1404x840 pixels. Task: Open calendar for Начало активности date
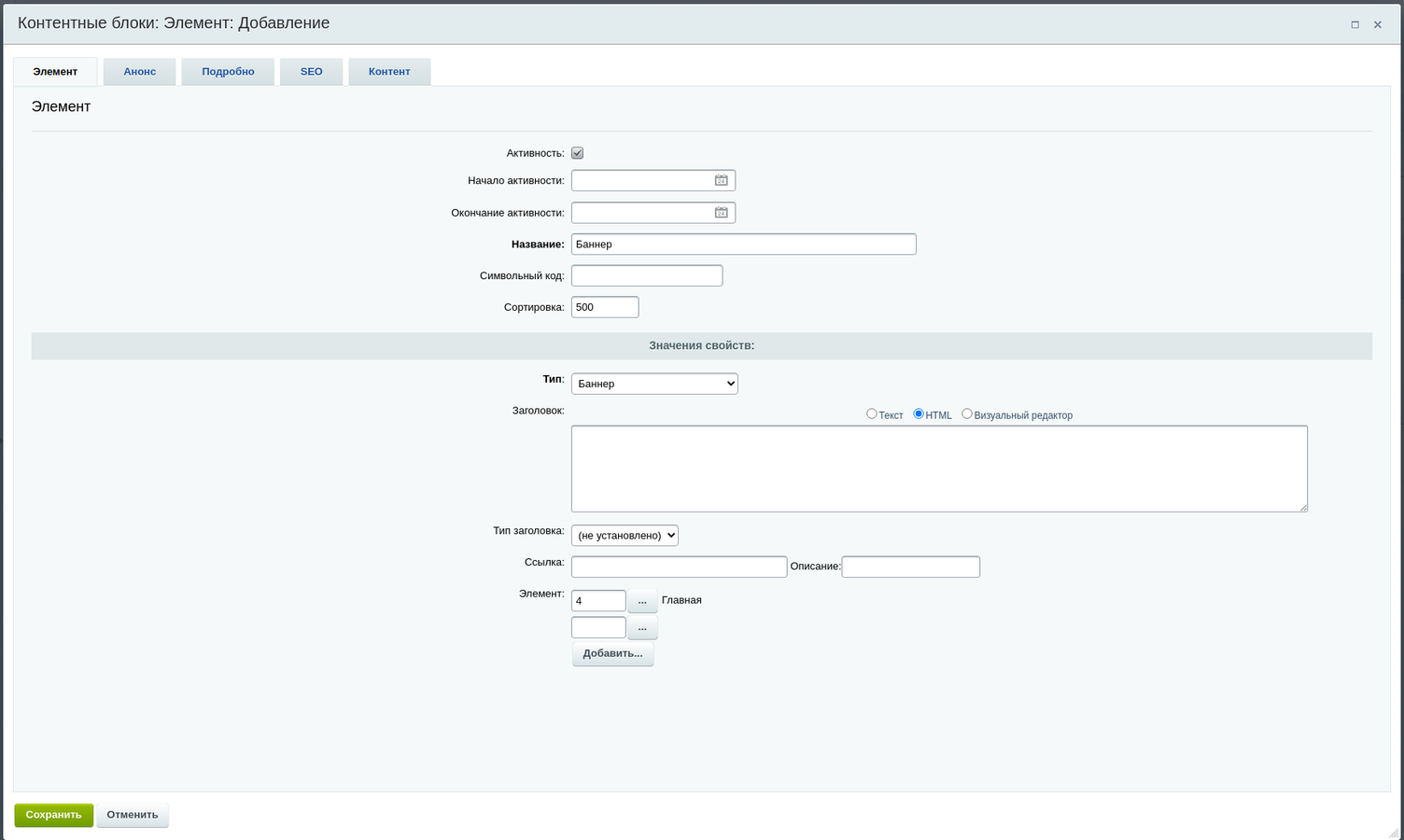point(721,180)
